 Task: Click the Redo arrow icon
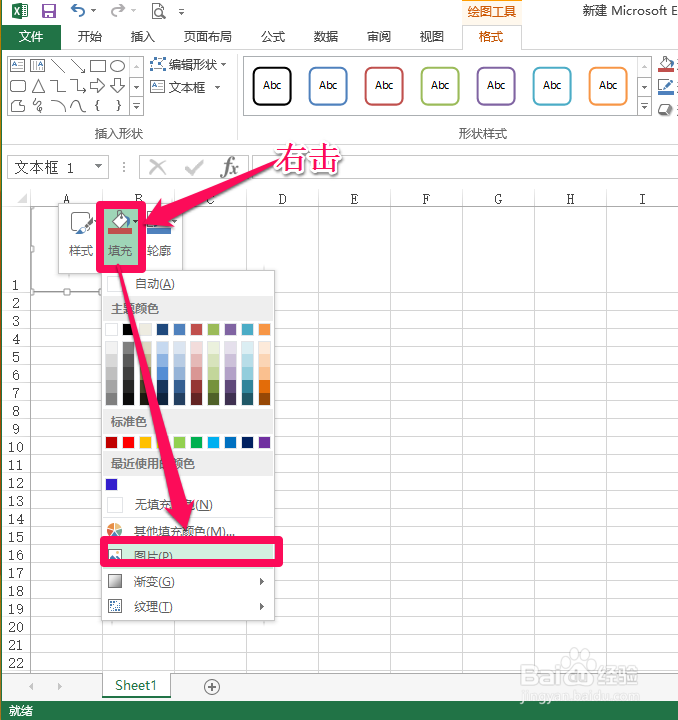(118, 10)
